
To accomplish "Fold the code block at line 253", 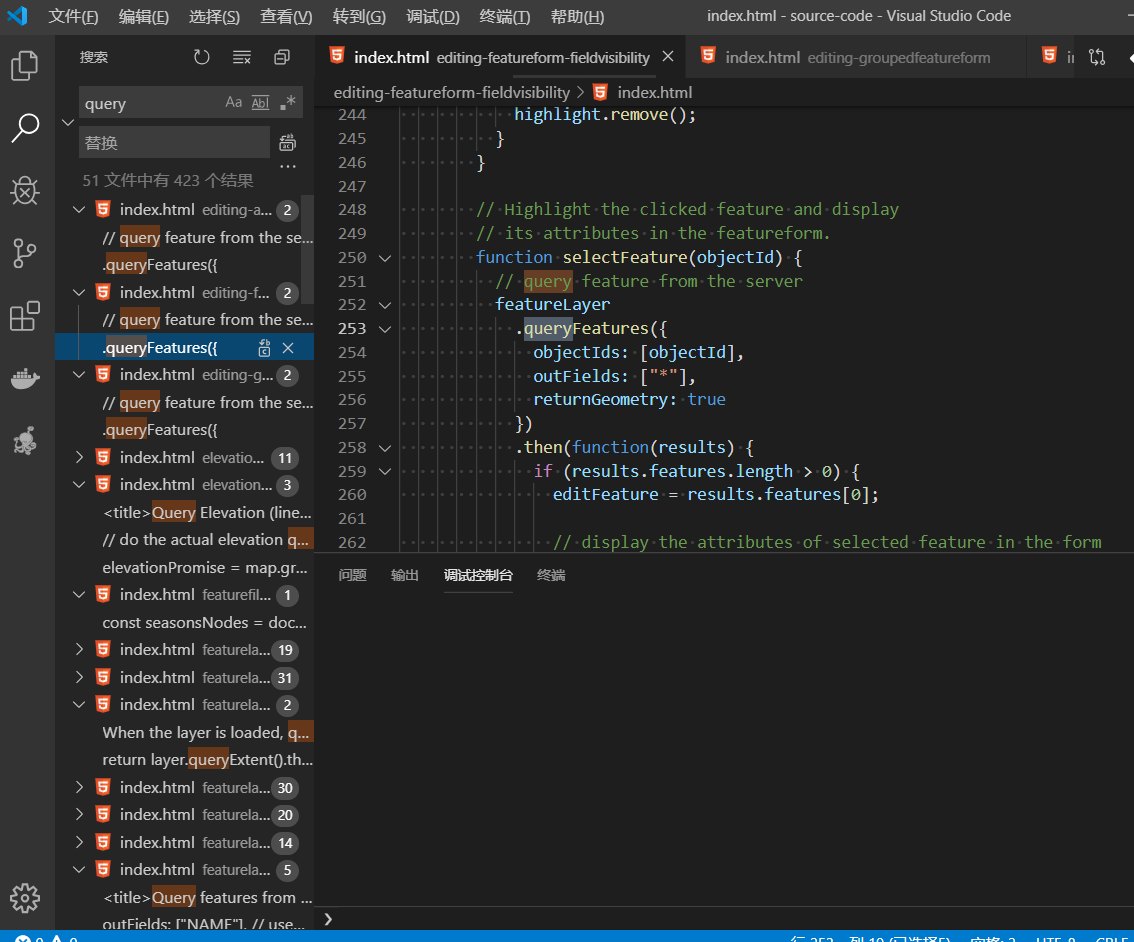I will [x=385, y=329].
